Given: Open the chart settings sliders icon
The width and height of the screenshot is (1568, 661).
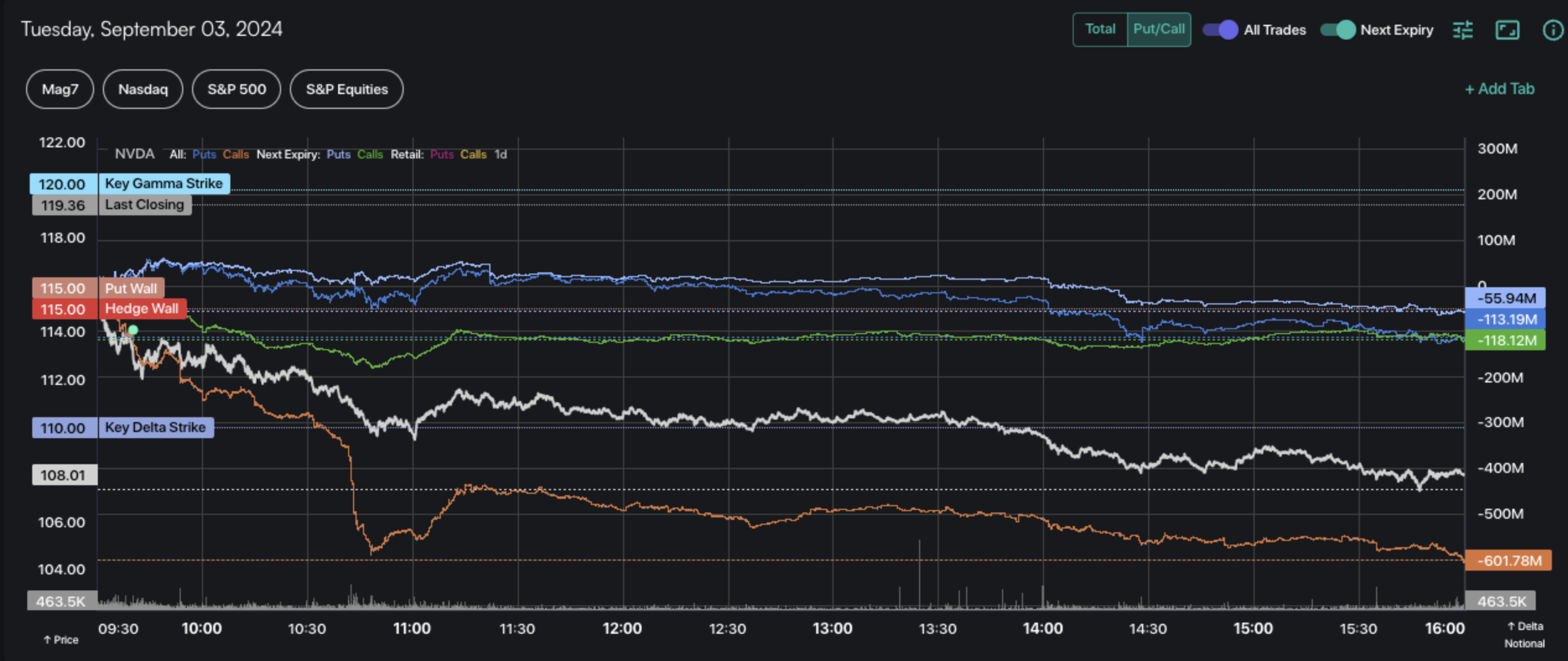Looking at the screenshot, I should coord(1463,30).
